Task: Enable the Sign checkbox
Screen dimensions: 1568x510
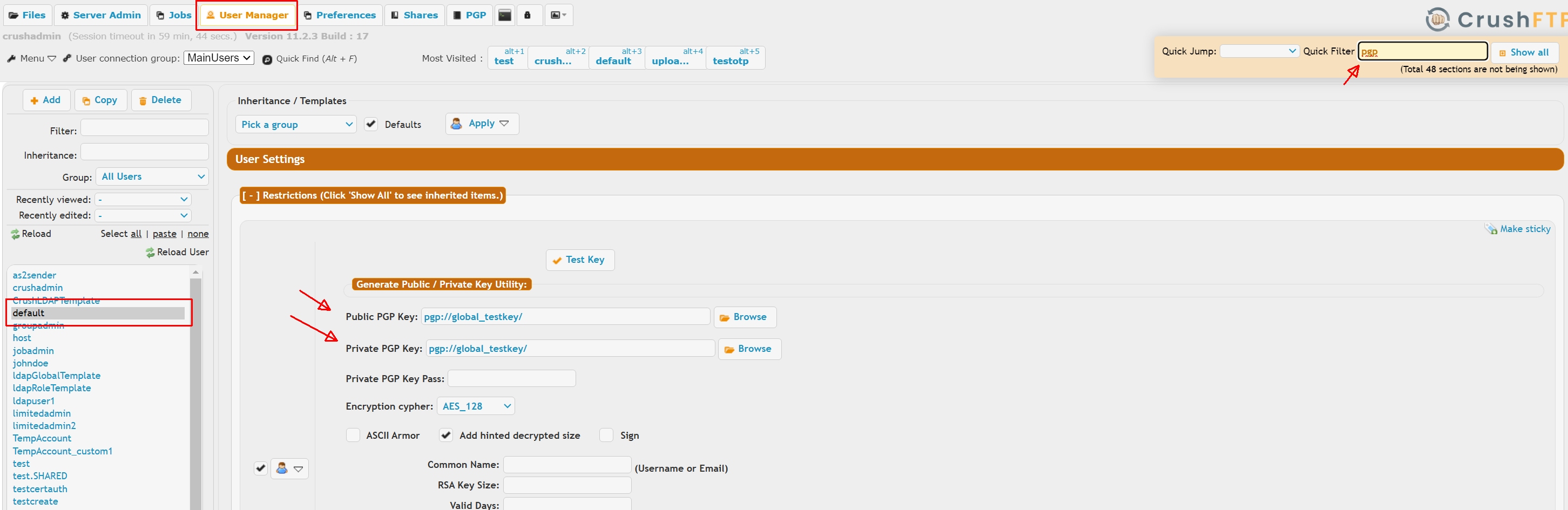Action: pos(606,435)
